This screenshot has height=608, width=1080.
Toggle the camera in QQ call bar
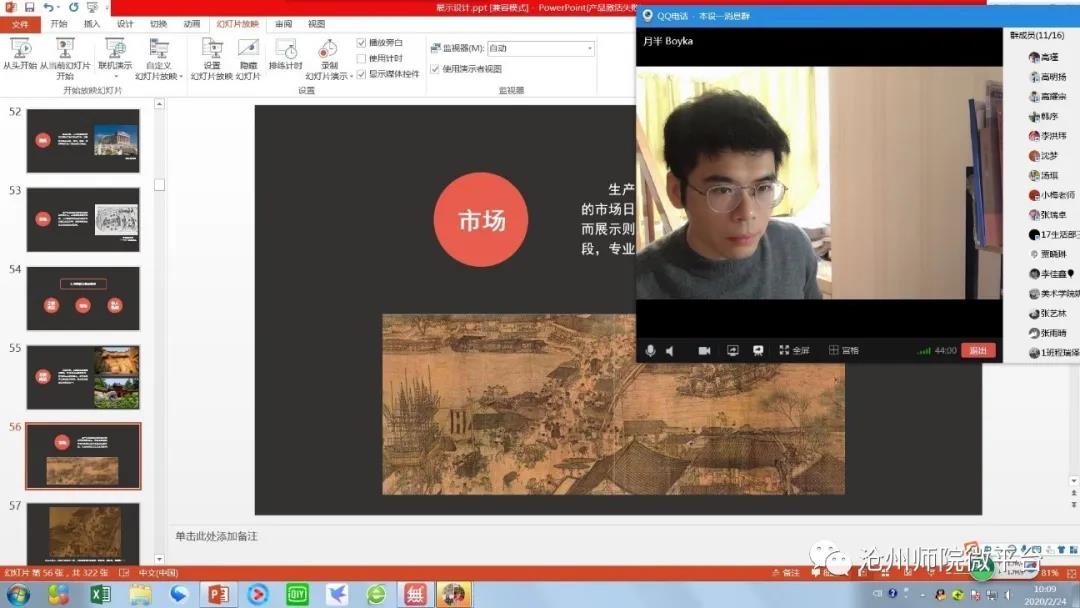[704, 351]
